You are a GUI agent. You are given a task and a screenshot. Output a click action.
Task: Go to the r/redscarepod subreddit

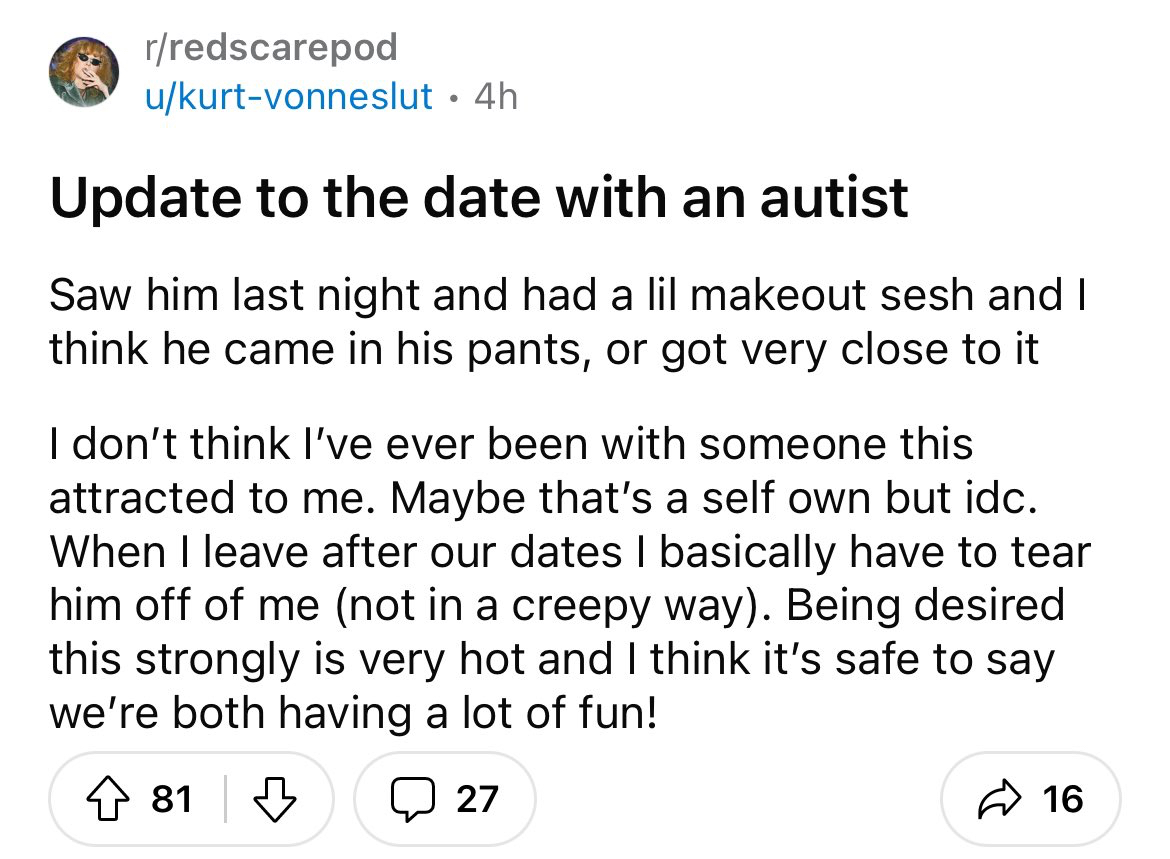pos(270,46)
